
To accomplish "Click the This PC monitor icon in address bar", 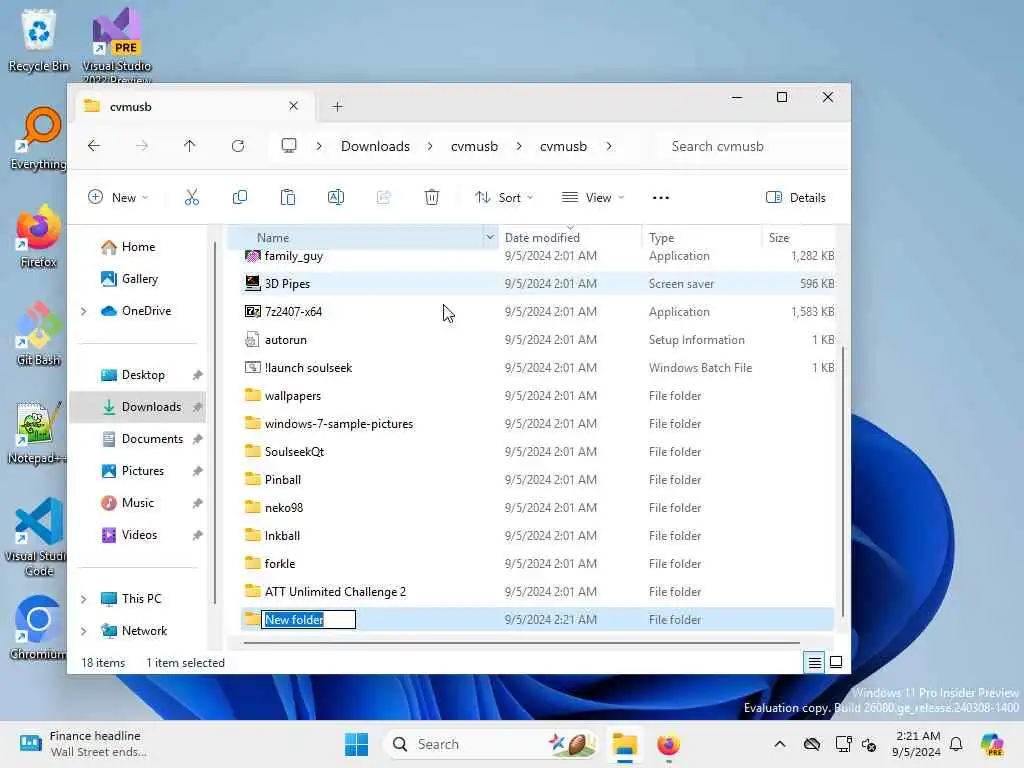I will (x=289, y=146).
